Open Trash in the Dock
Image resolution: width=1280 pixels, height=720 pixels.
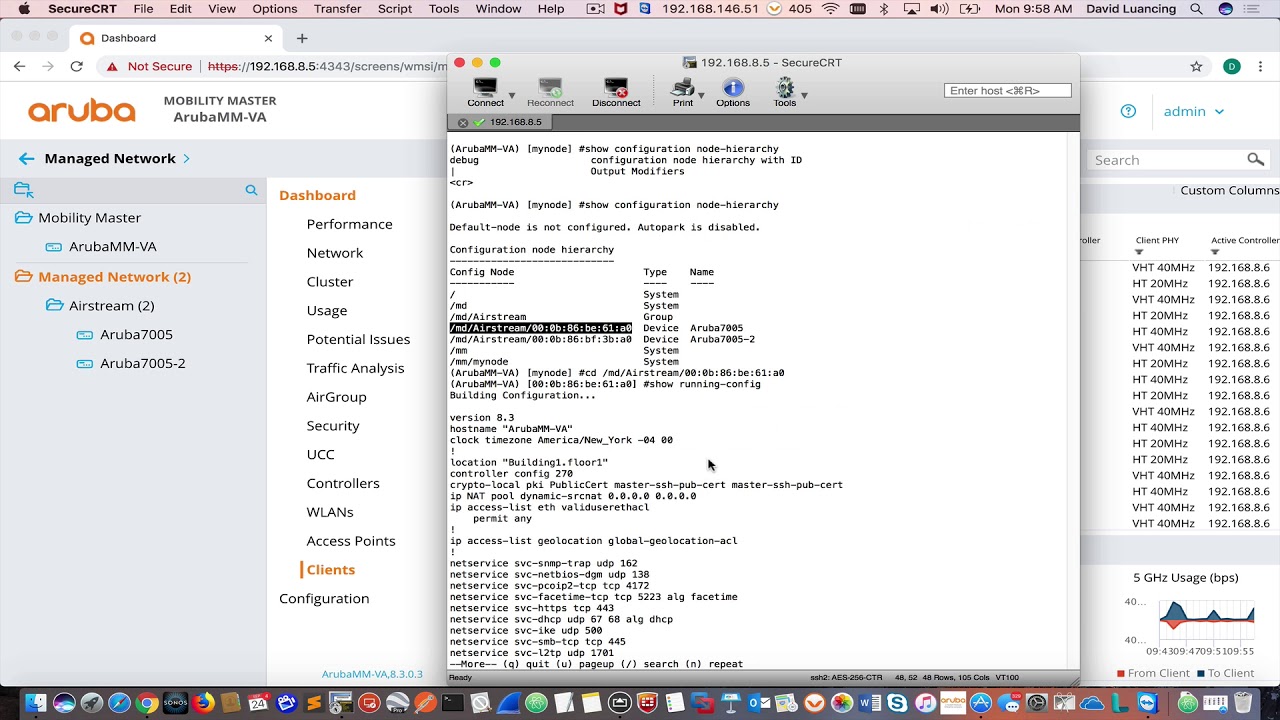point(1244,703)
